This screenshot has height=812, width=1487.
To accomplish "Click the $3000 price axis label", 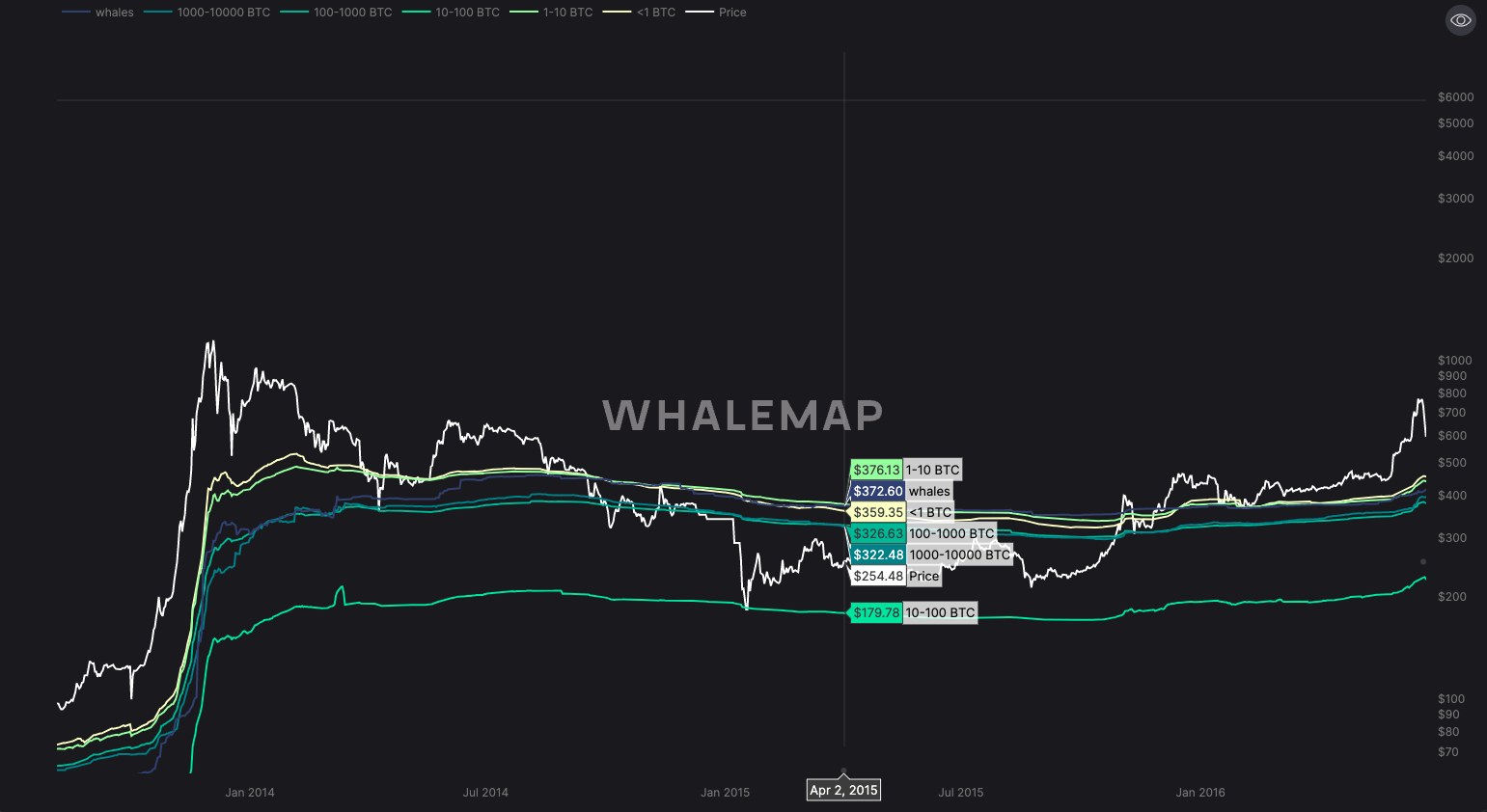I will pos(1456,199).
